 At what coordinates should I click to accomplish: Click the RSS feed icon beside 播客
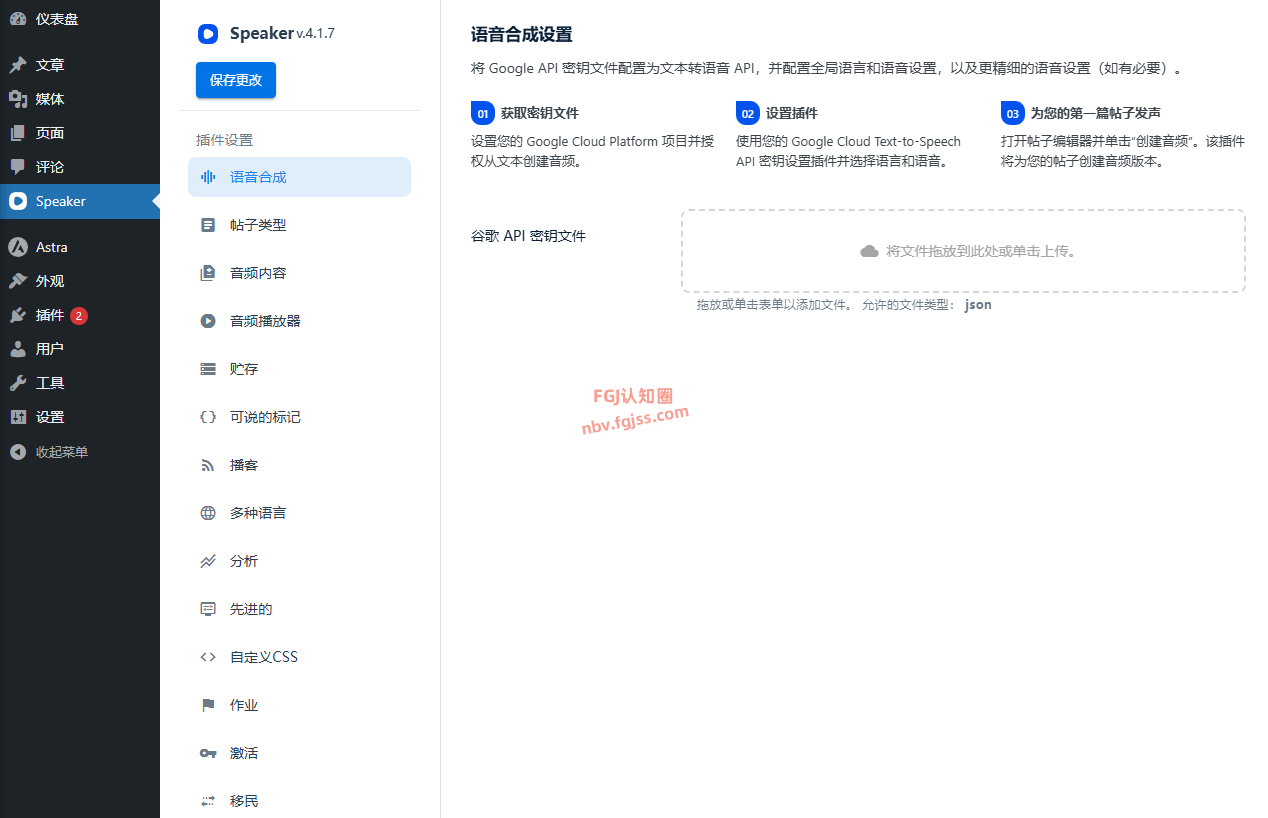(x=208, y=465)
